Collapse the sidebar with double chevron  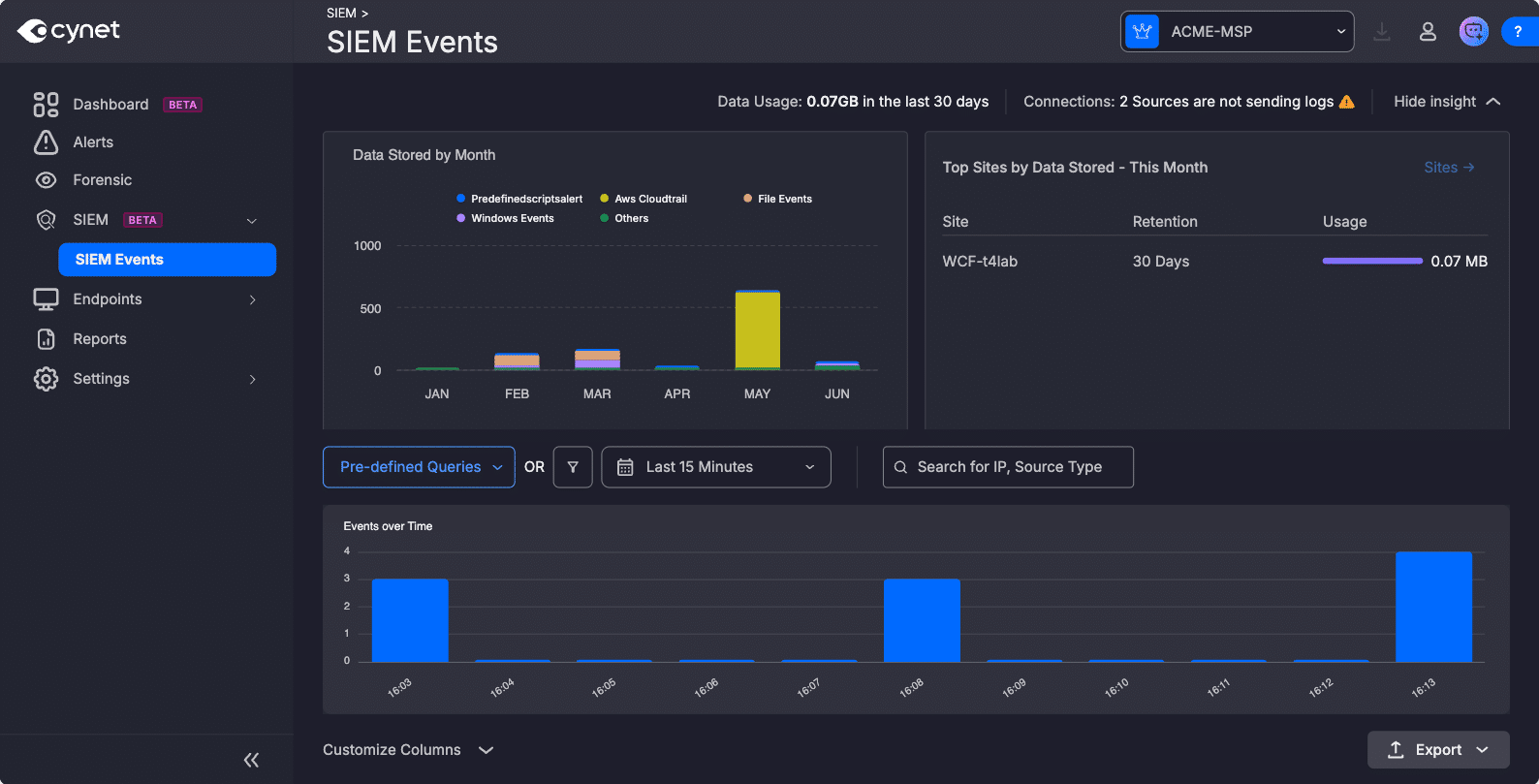tap(251, 760)
